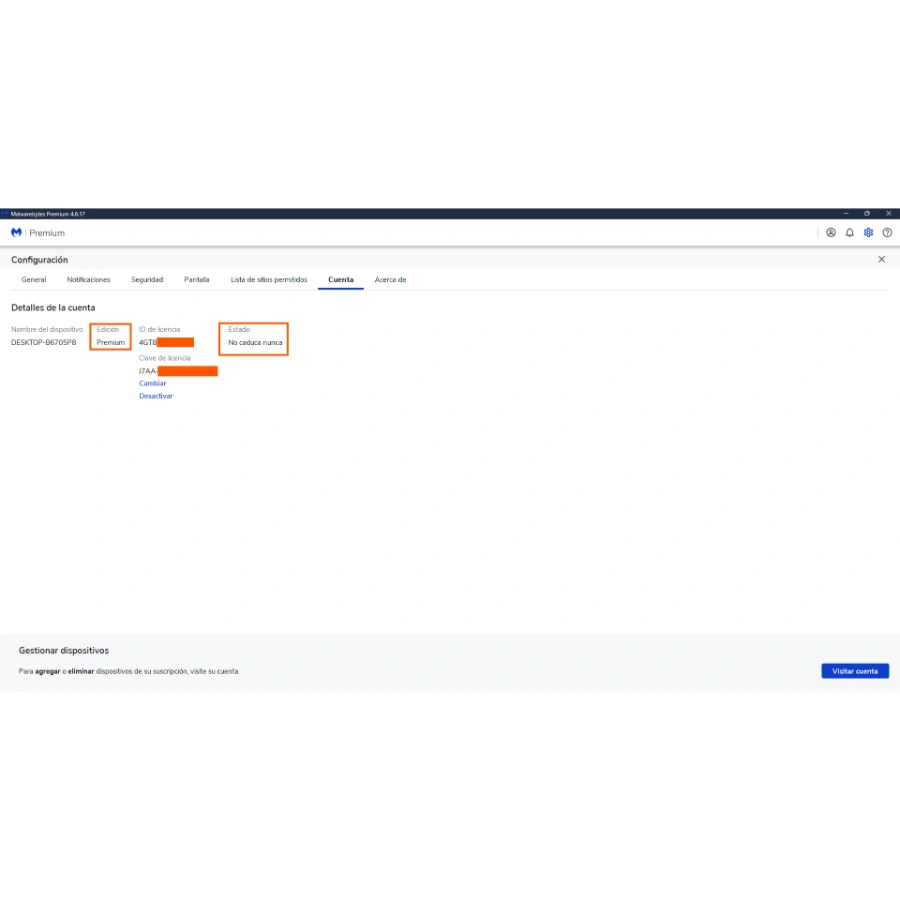
Task: Click the device name DESKTOP-B6705P8
Action: [44, 342]
